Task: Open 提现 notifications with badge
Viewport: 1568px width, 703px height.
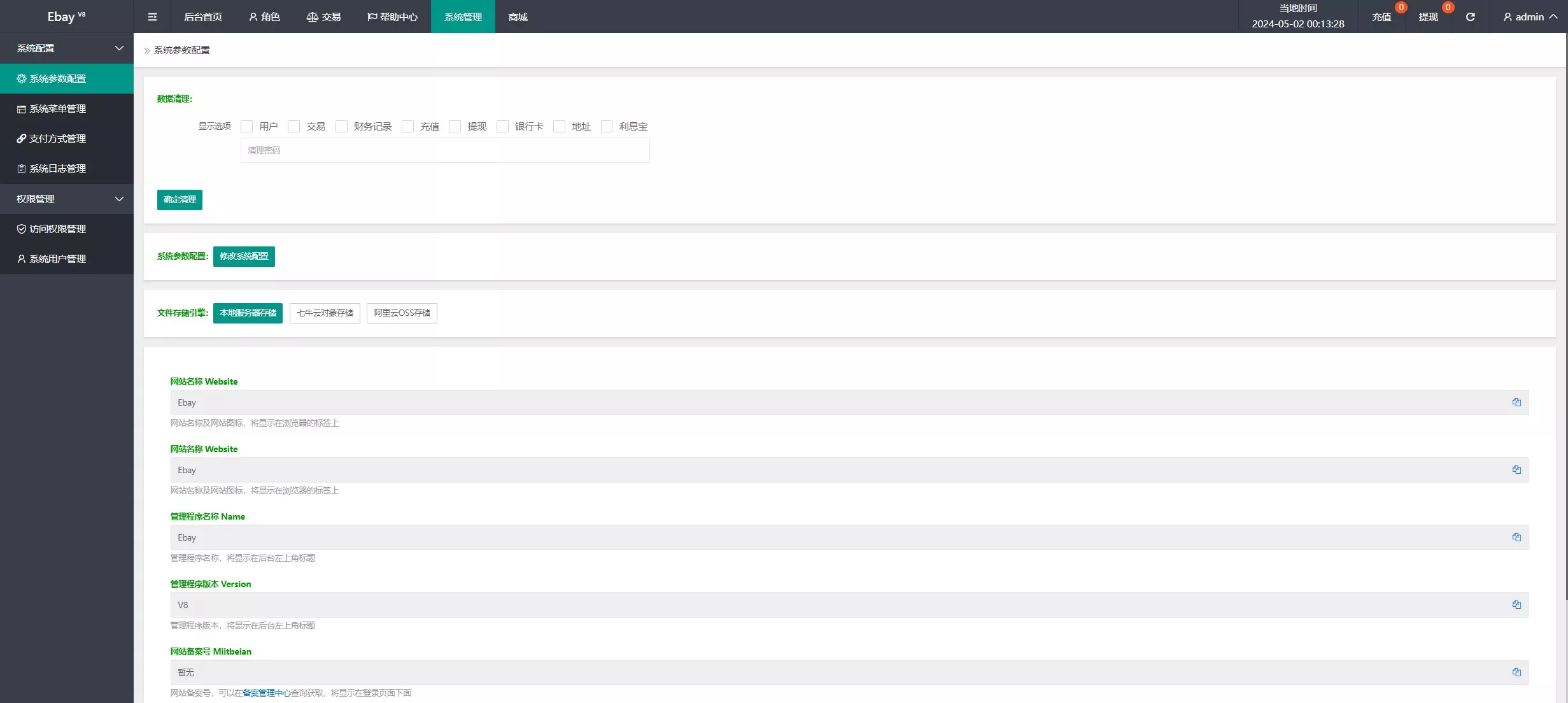Action: tap(1428, 17)
